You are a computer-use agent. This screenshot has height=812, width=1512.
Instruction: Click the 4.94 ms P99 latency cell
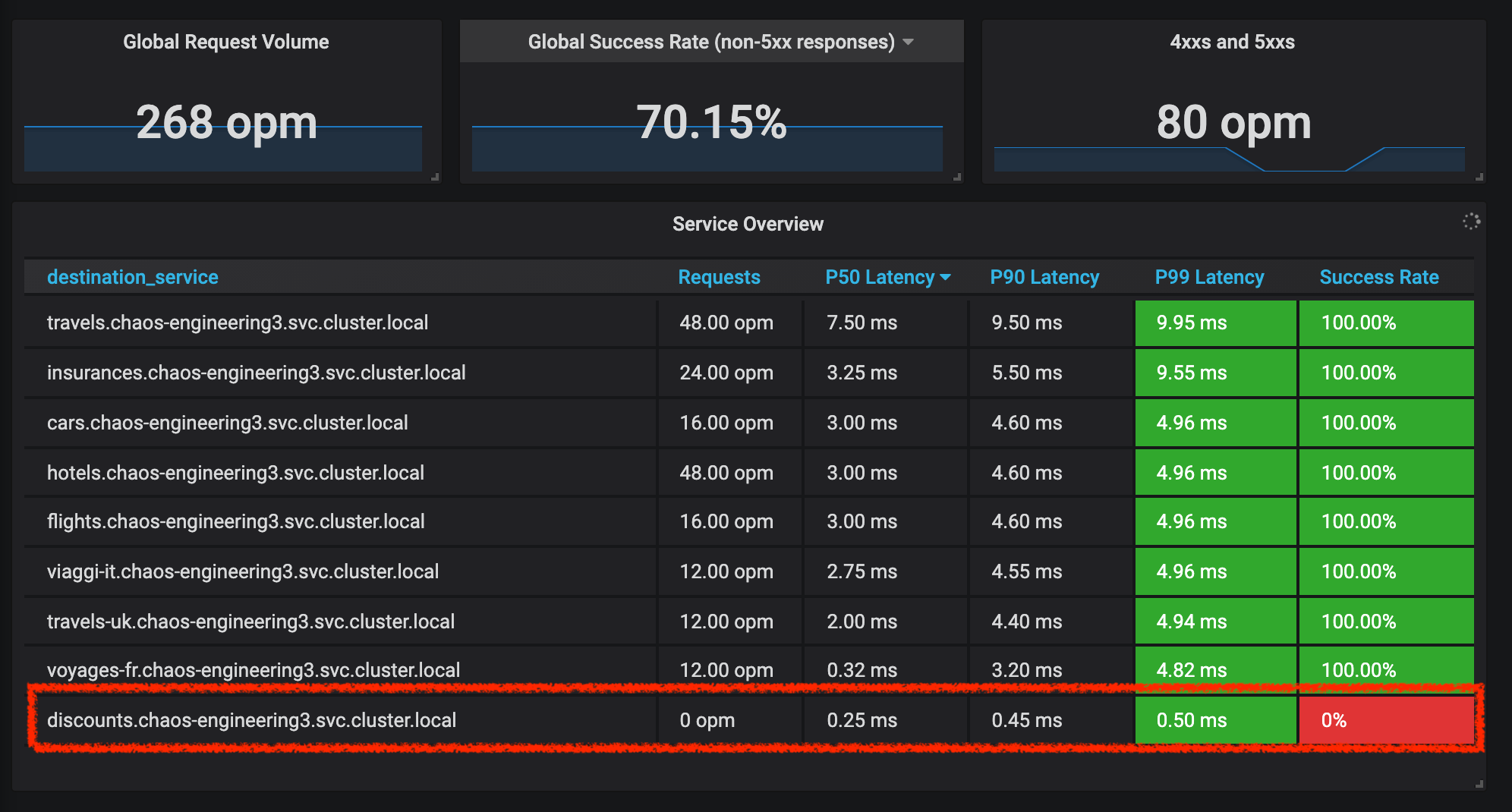[1215, 622]
